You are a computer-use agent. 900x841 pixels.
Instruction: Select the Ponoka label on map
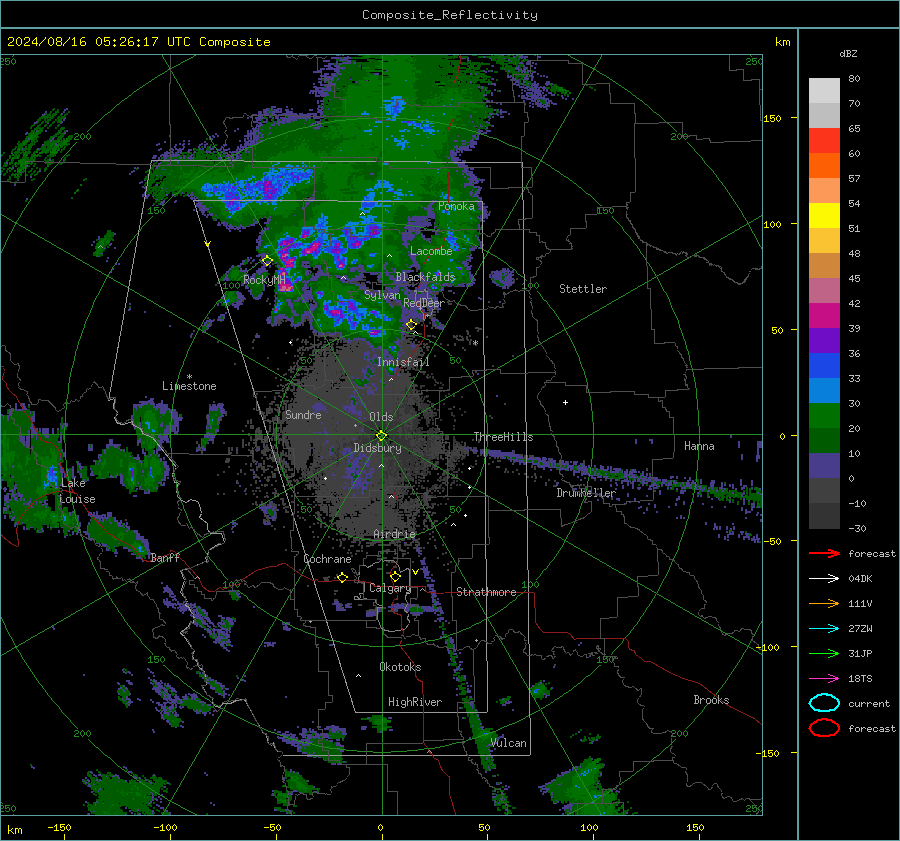tap(456, 206)
